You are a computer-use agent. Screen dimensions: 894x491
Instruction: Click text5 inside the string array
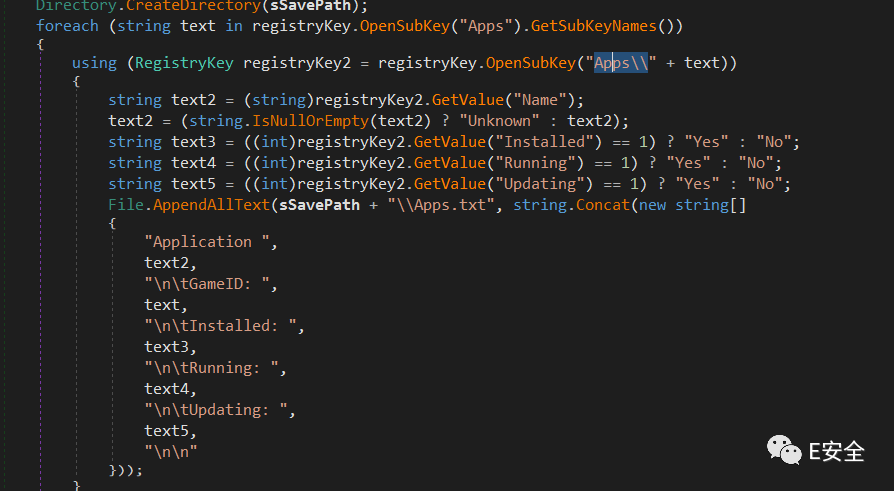[166, 431]
